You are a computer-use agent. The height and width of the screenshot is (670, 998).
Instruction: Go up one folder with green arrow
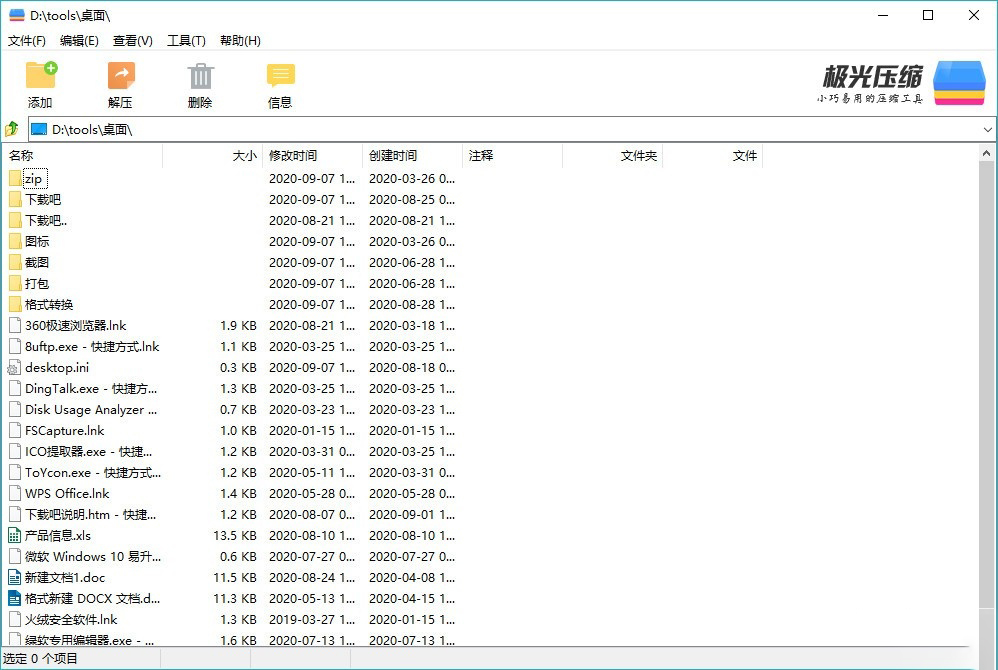(12, 129)
